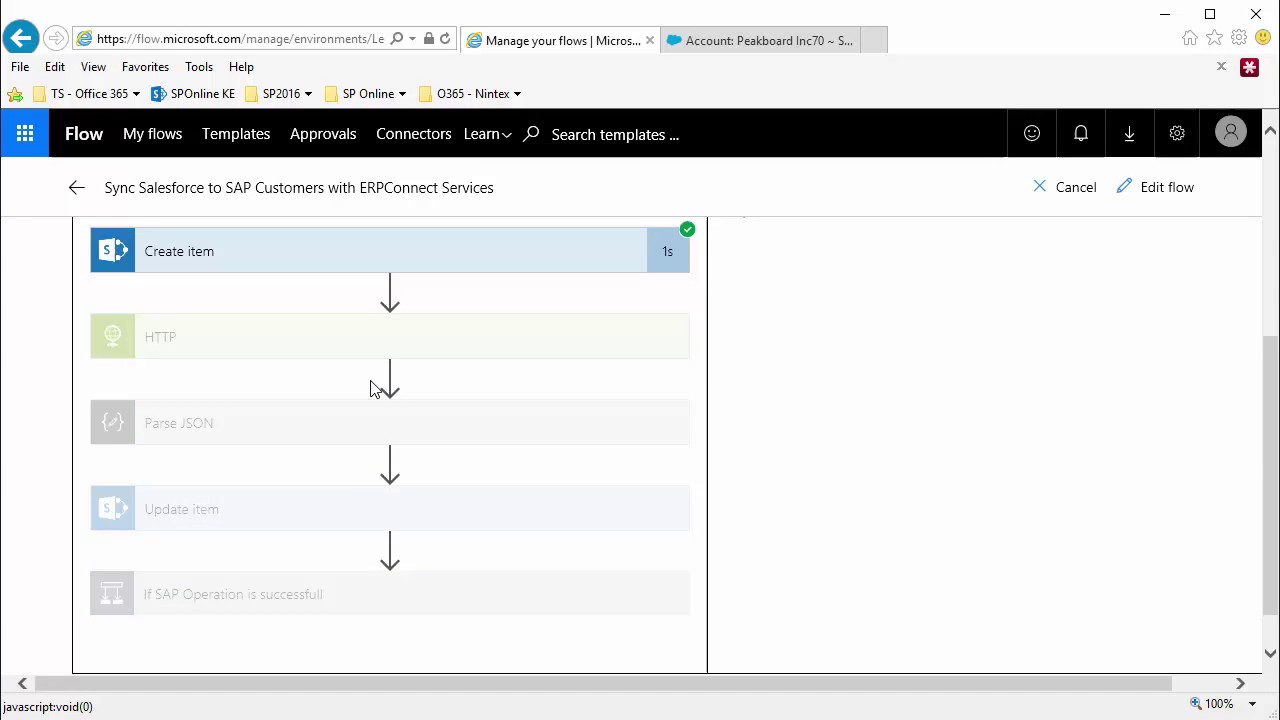Viewport: 1280px width, 720px height.
Task: Expand the Update item step
Action: point(390,508)
